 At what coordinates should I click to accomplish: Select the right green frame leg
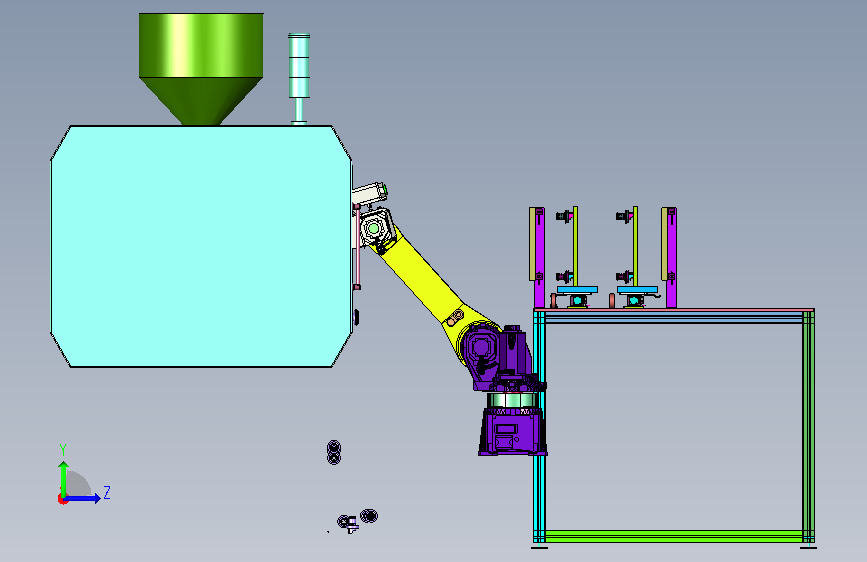click(x=808, y=427)
